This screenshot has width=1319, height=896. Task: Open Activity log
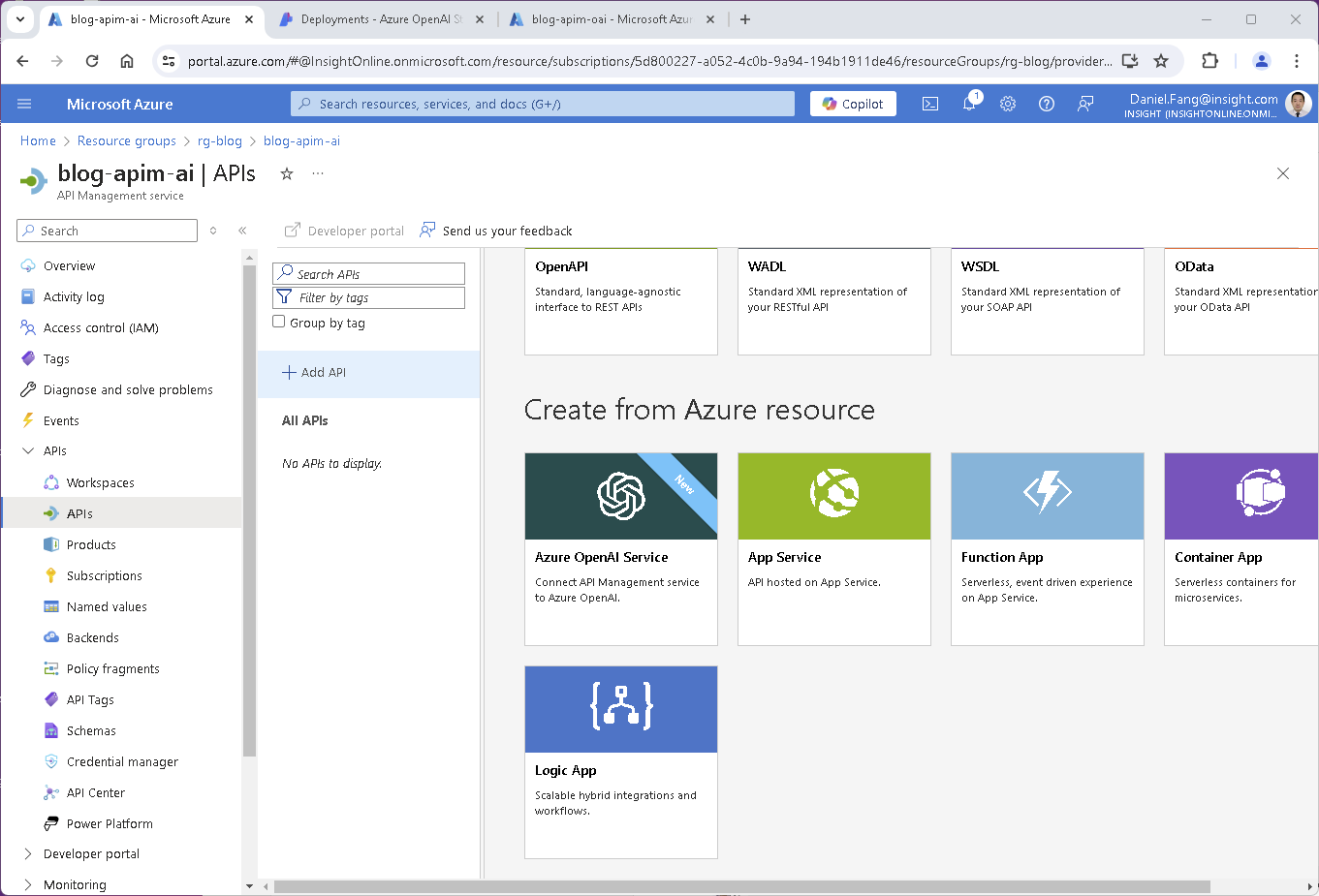point(74,296)
